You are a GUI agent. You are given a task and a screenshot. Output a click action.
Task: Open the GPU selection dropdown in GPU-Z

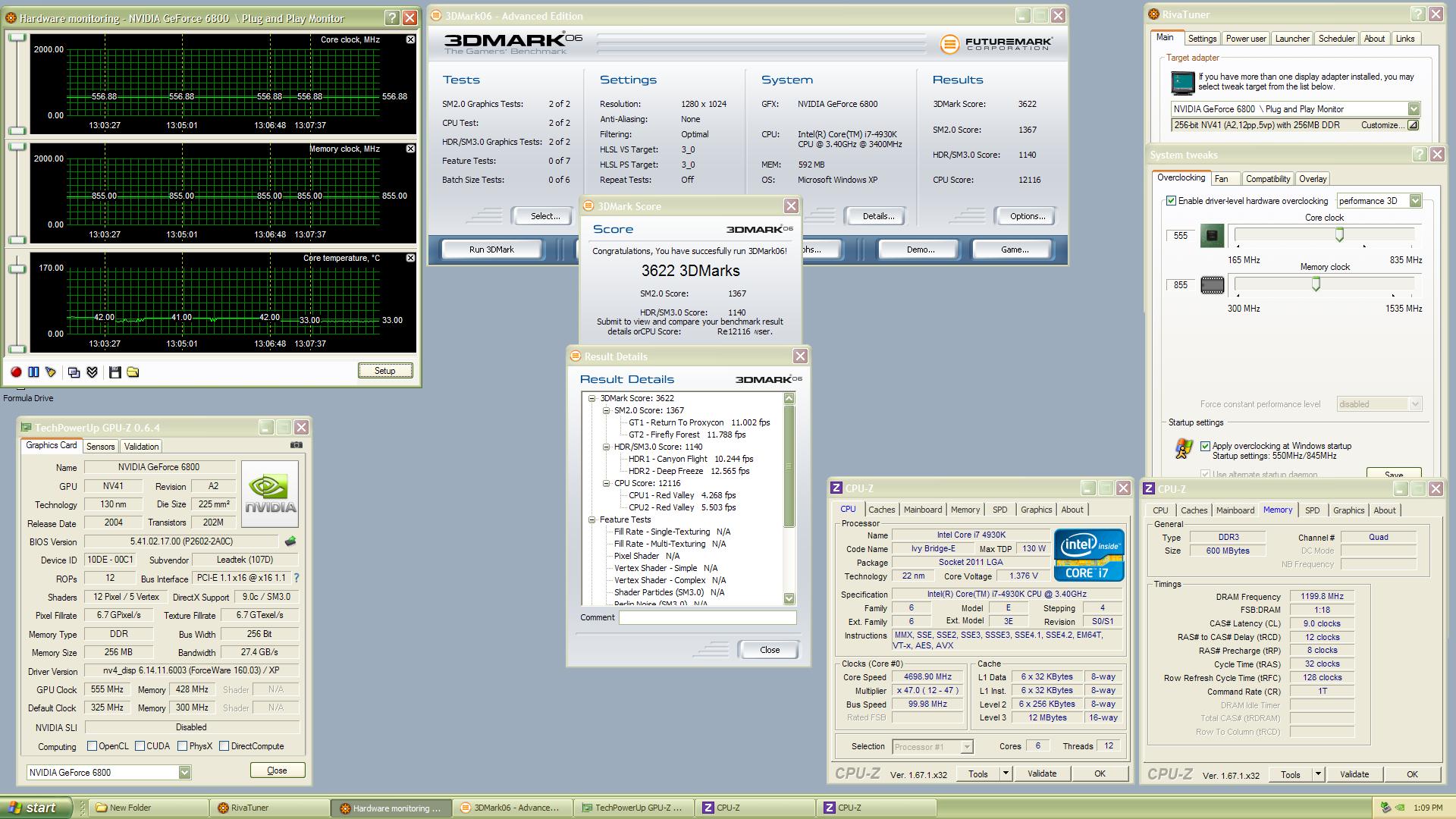tap(184, 772)
